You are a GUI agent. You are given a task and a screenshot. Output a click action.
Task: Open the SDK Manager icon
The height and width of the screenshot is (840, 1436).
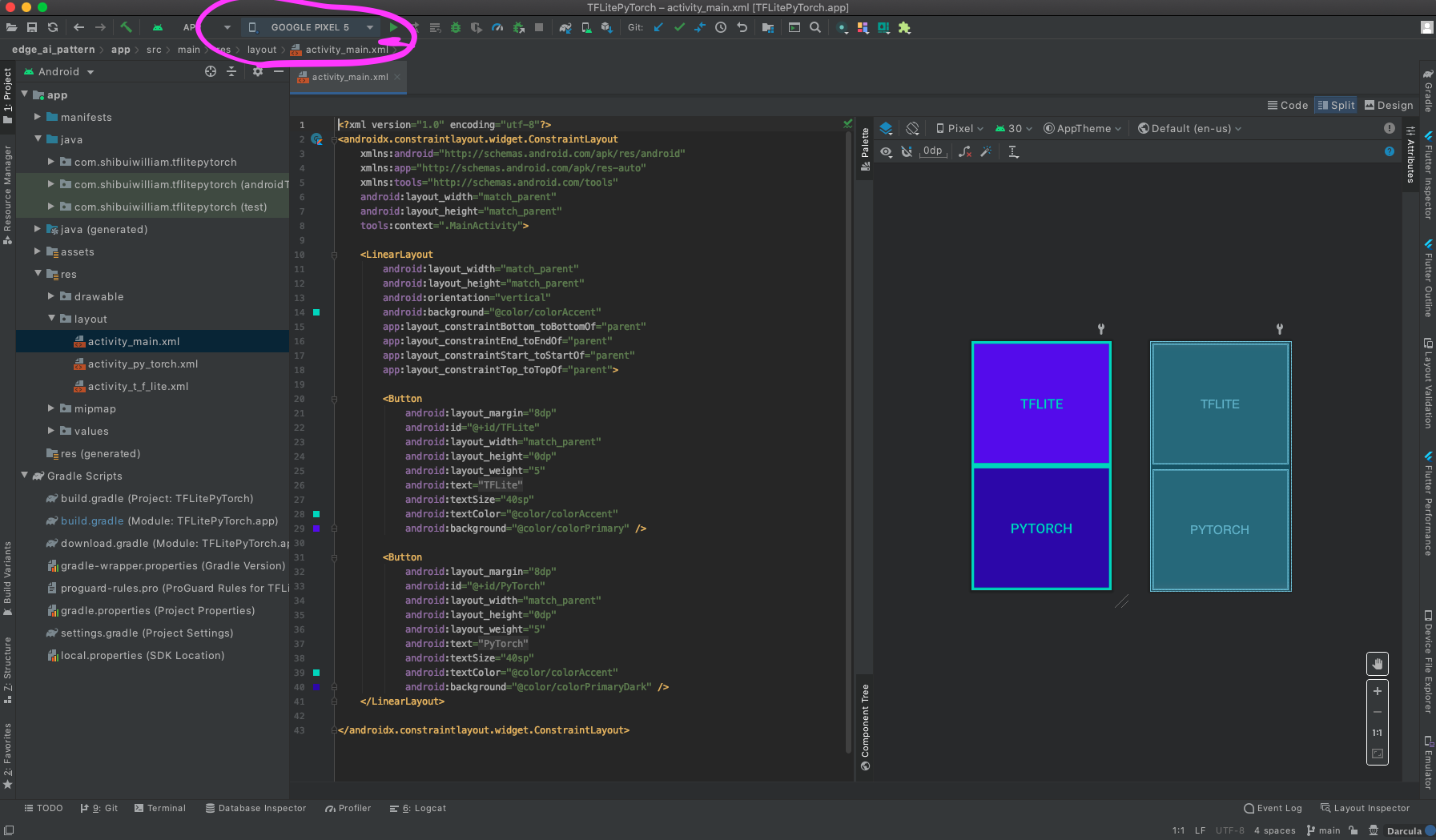click(x=606, y=27)
